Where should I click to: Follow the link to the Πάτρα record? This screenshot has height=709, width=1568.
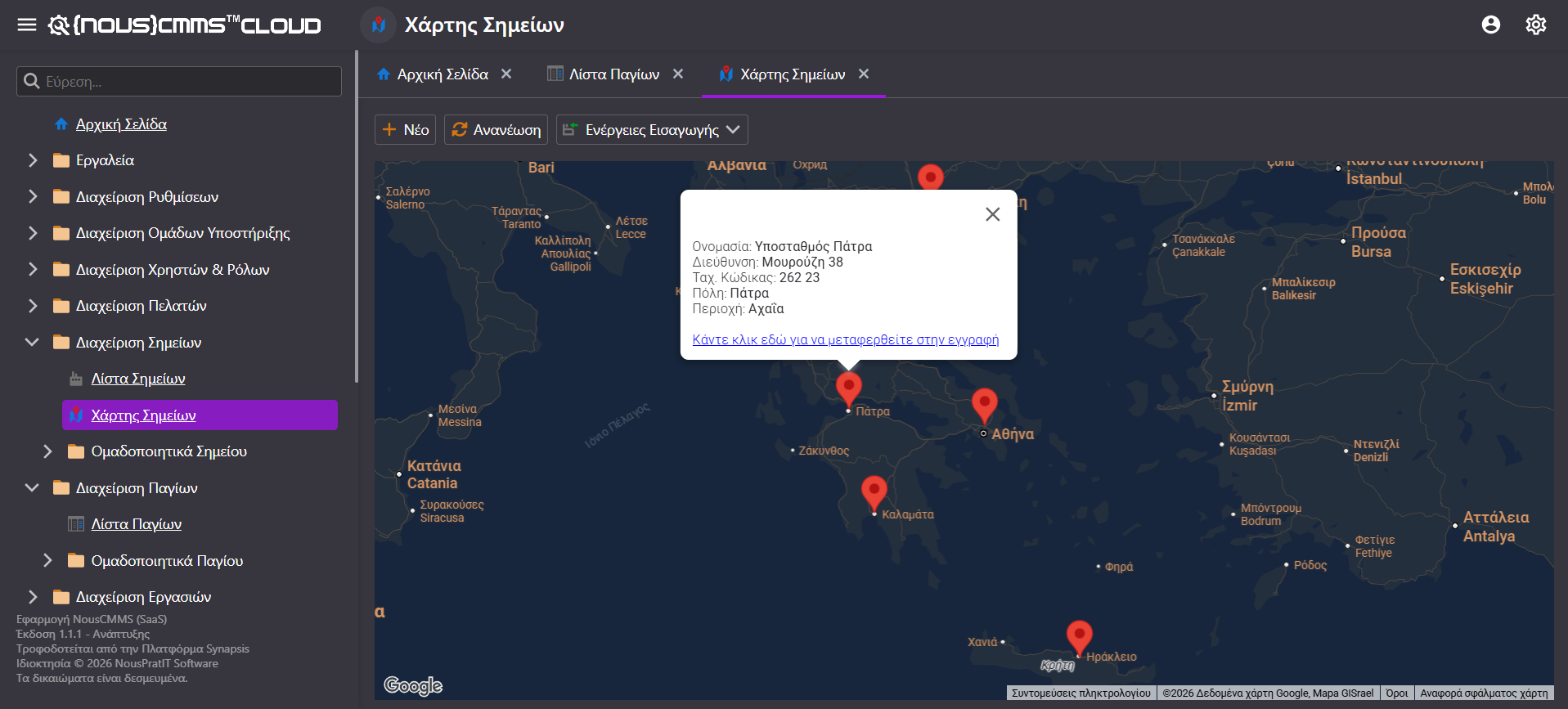(x=846, y=339)
